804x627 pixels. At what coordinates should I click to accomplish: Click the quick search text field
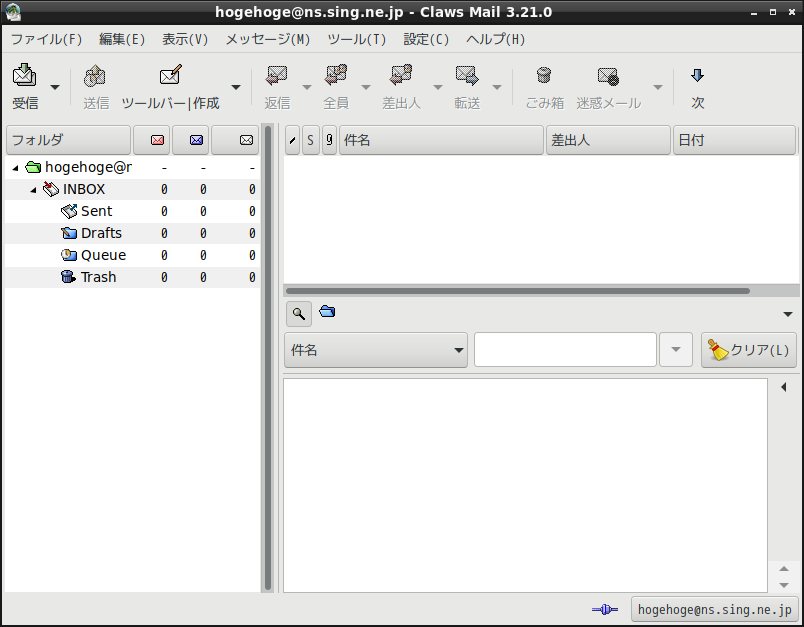[565, 350]
